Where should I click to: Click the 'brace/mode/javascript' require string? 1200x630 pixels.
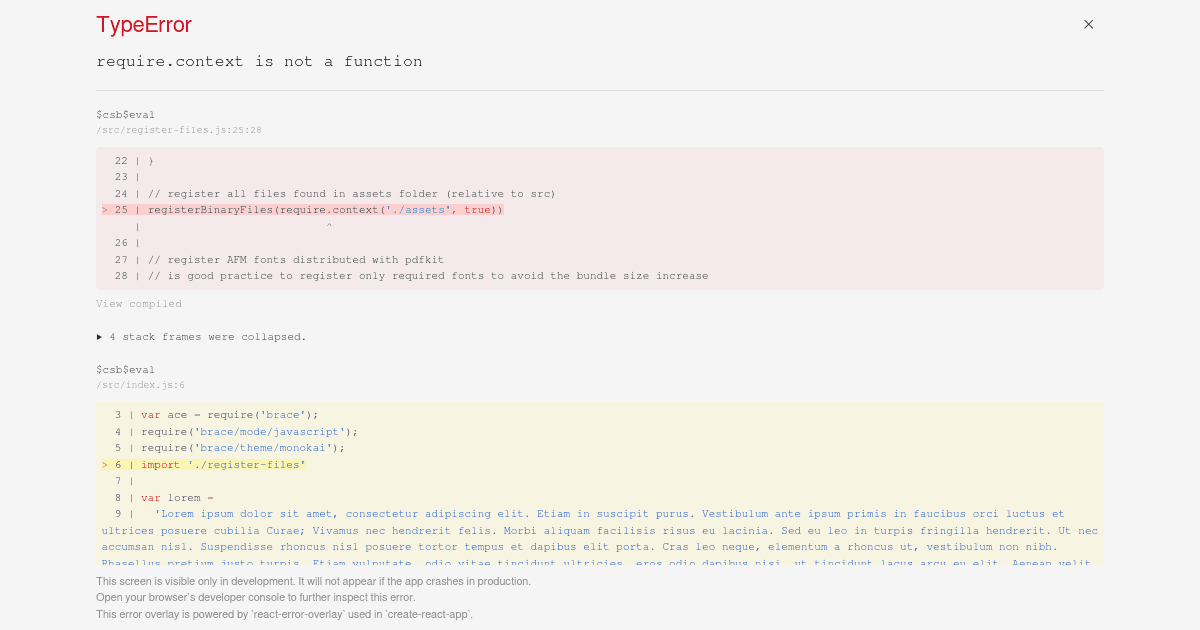coord(267,431)
